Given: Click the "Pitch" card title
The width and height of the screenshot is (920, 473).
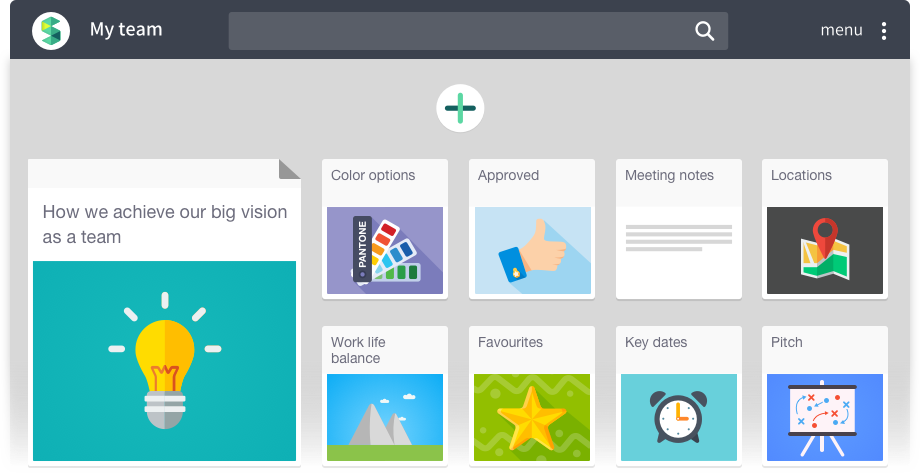Looking at the screenshot, I should (787, 342).
